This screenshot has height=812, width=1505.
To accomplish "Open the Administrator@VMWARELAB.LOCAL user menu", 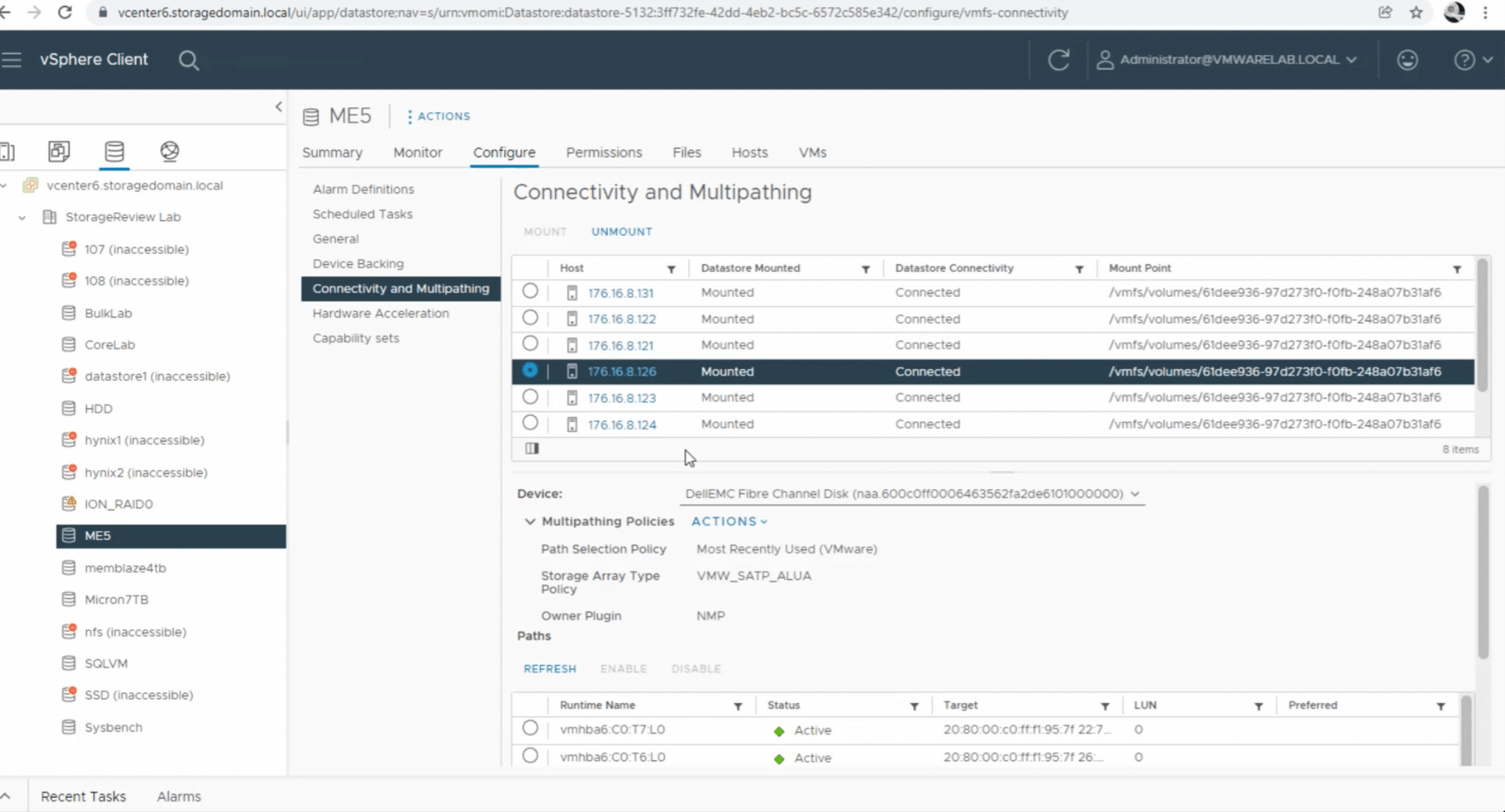I will point(1227,60).
